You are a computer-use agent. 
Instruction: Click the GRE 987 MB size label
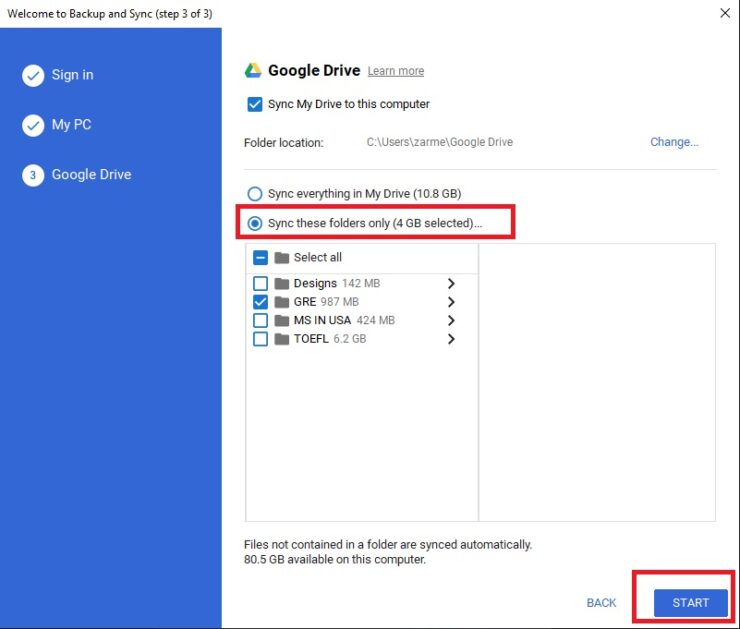340,302
